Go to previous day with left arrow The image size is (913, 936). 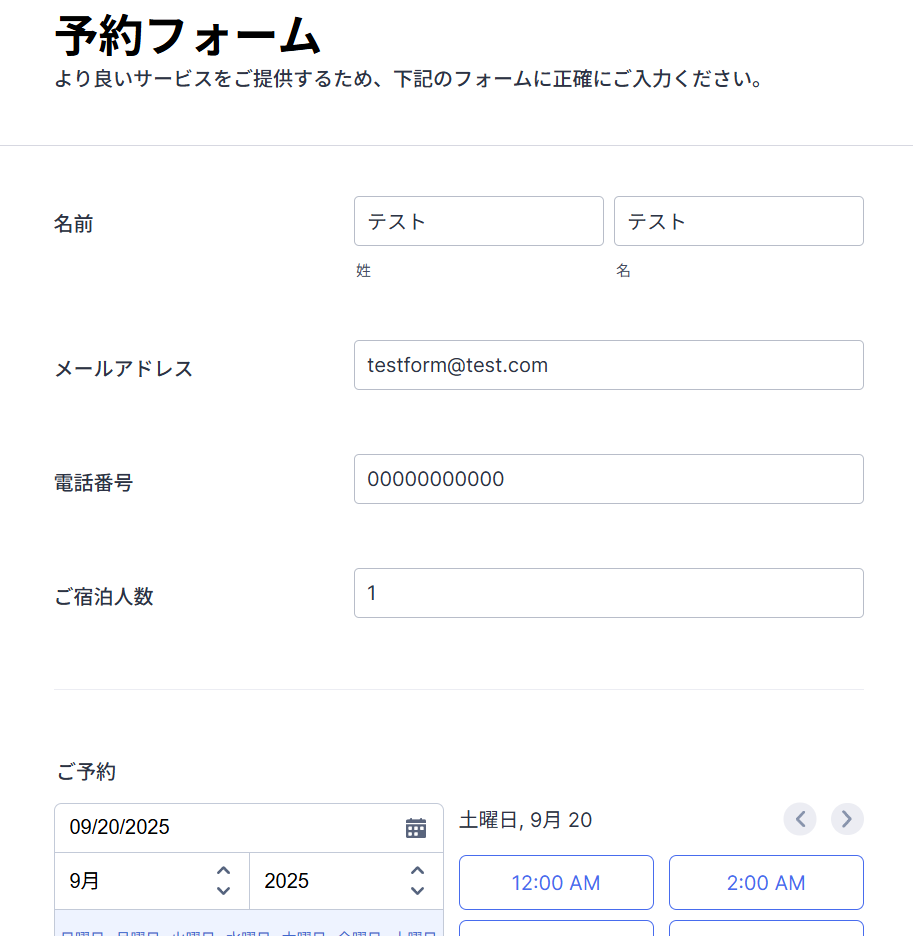800,819
